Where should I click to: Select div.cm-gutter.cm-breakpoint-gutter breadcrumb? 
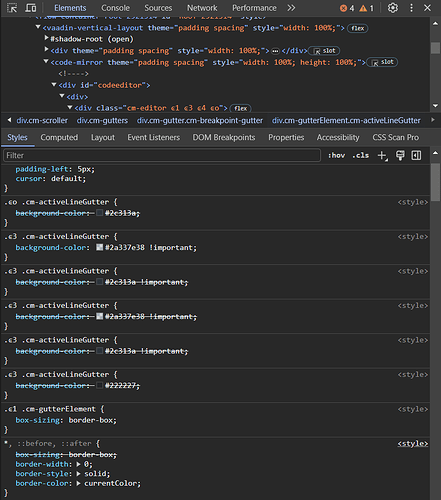200,121
